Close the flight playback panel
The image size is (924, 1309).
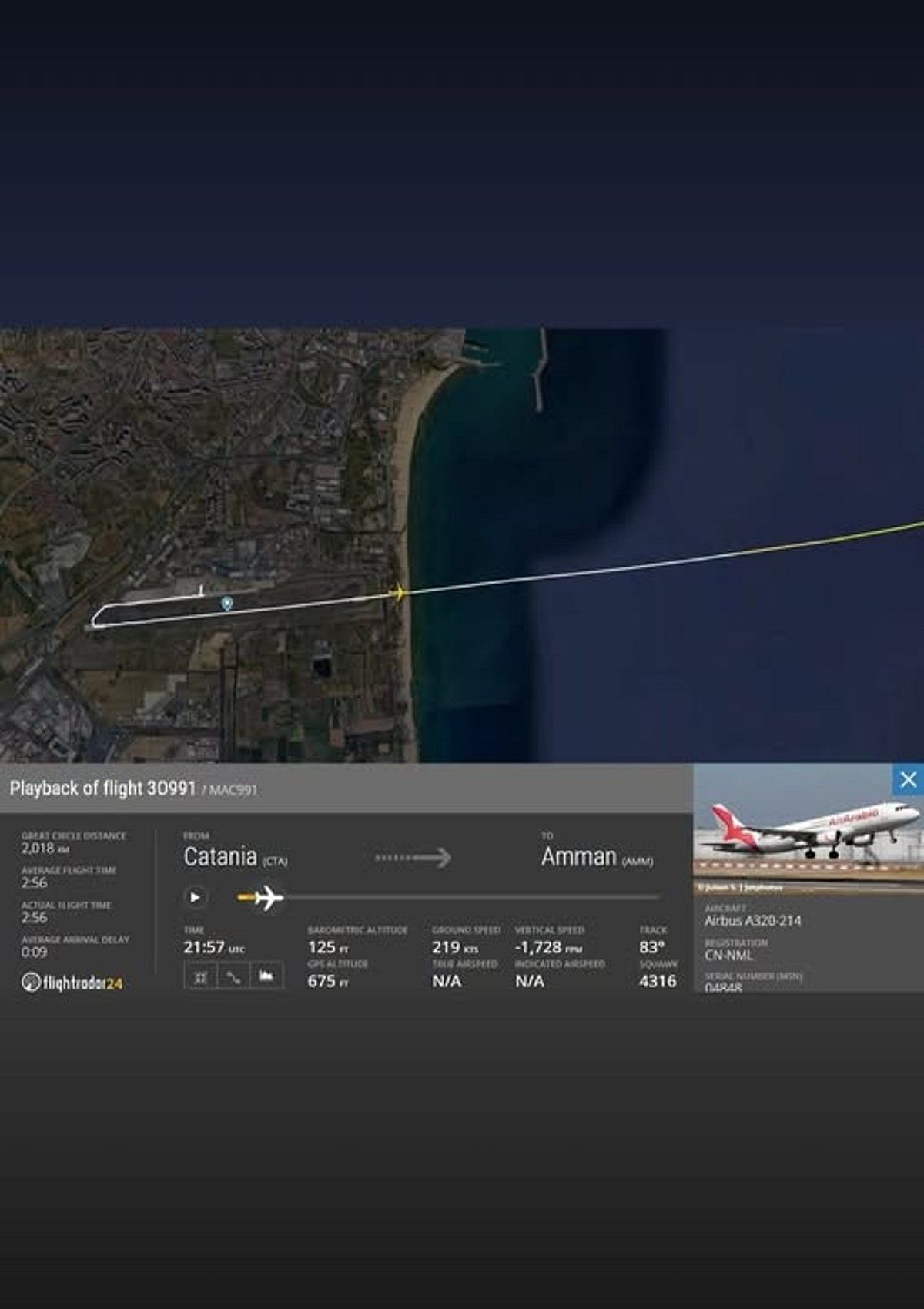(x=908, y=779)
